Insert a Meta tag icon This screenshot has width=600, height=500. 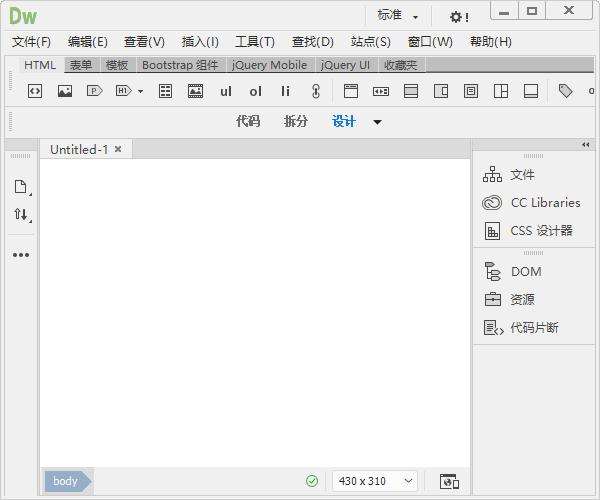coord(565,91)
